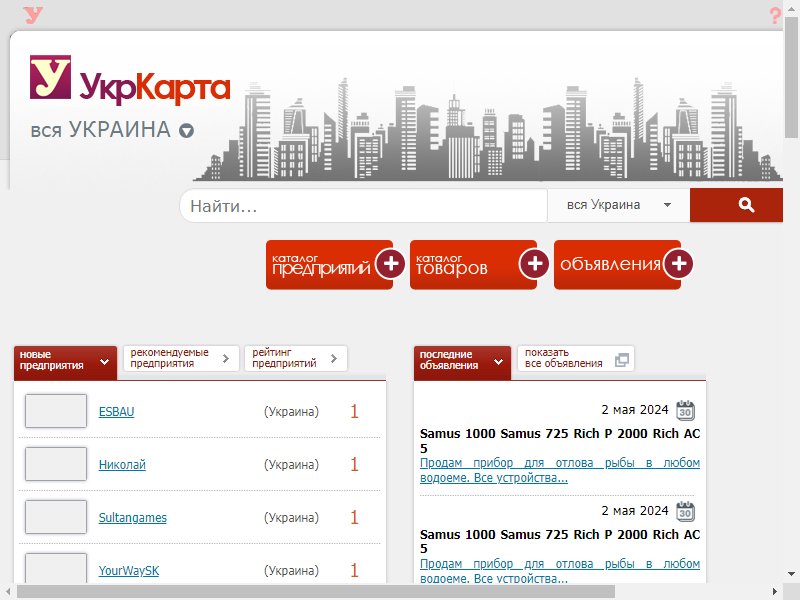Click plus icon on каталог товаров
Viewport: 800px width, 600px height.
click(534, 264)
